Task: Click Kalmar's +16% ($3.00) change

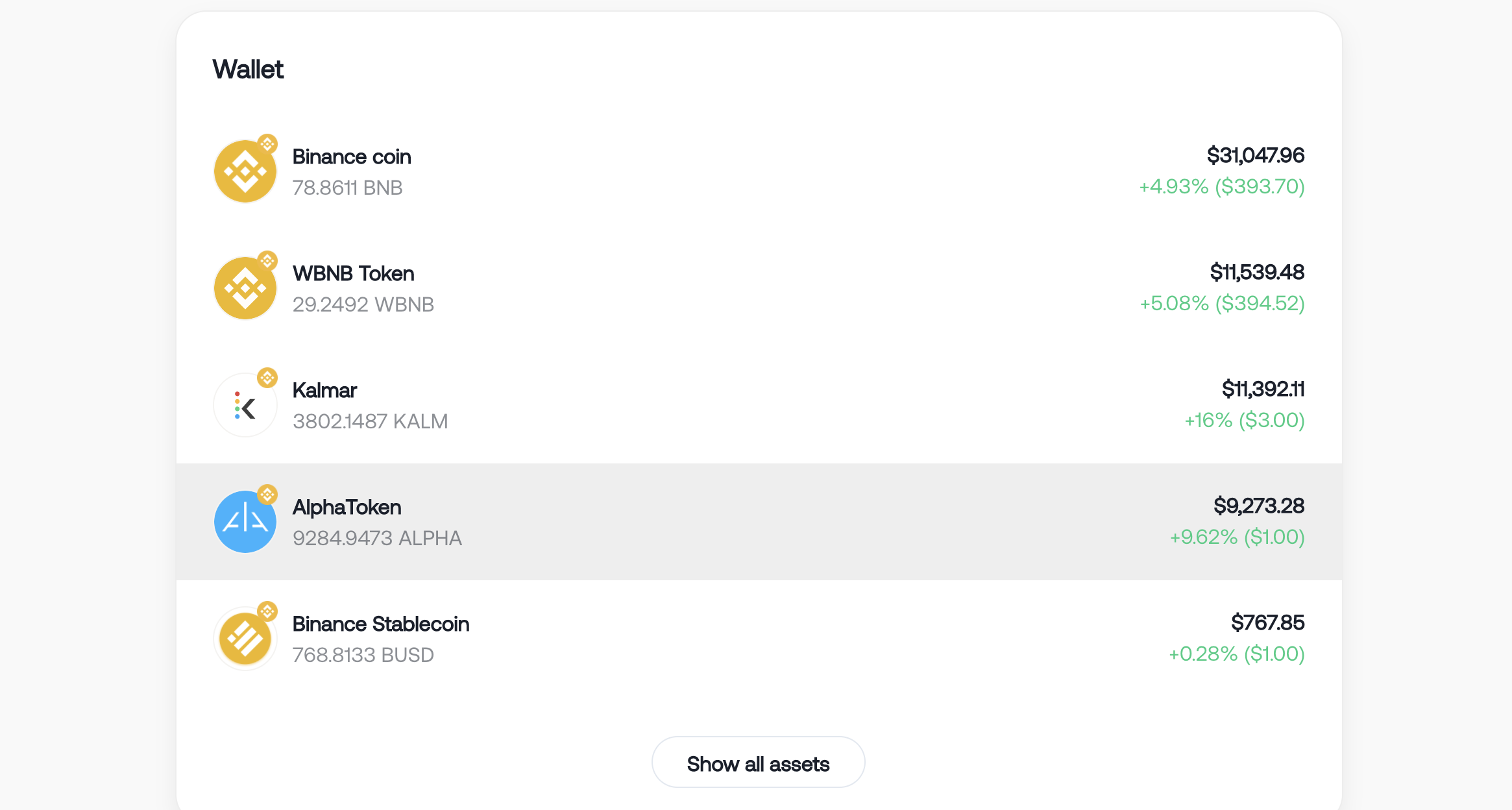Action: click(x=1244, y=420)
